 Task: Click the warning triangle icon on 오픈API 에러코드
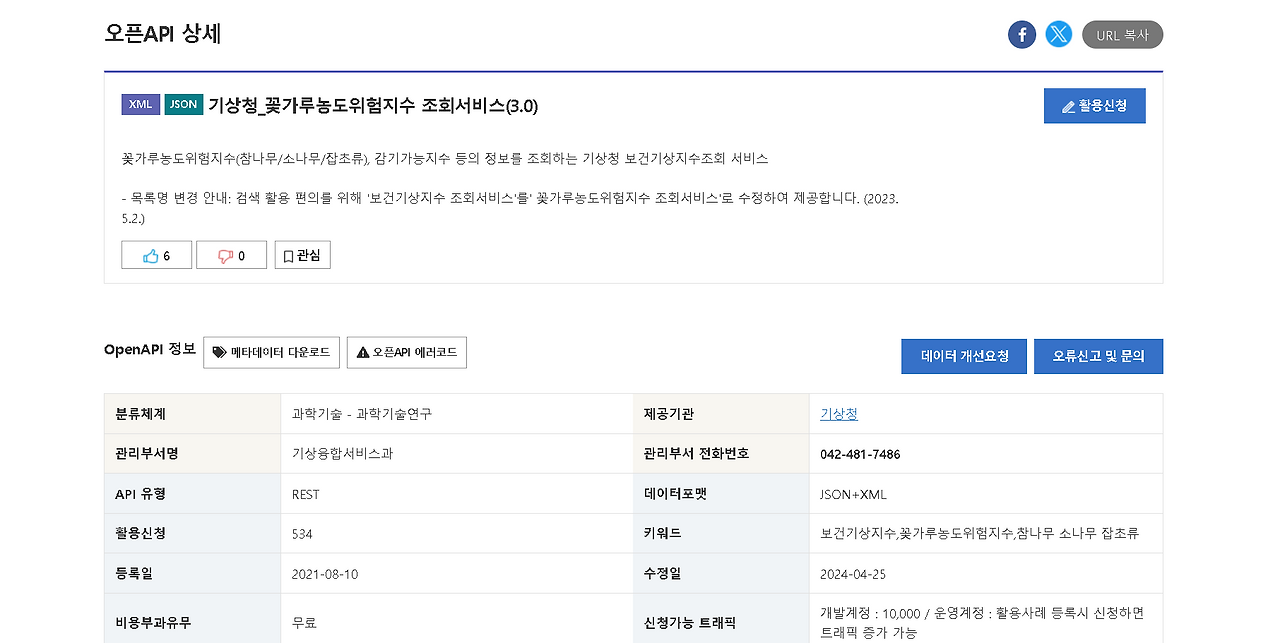click(361, 352)
